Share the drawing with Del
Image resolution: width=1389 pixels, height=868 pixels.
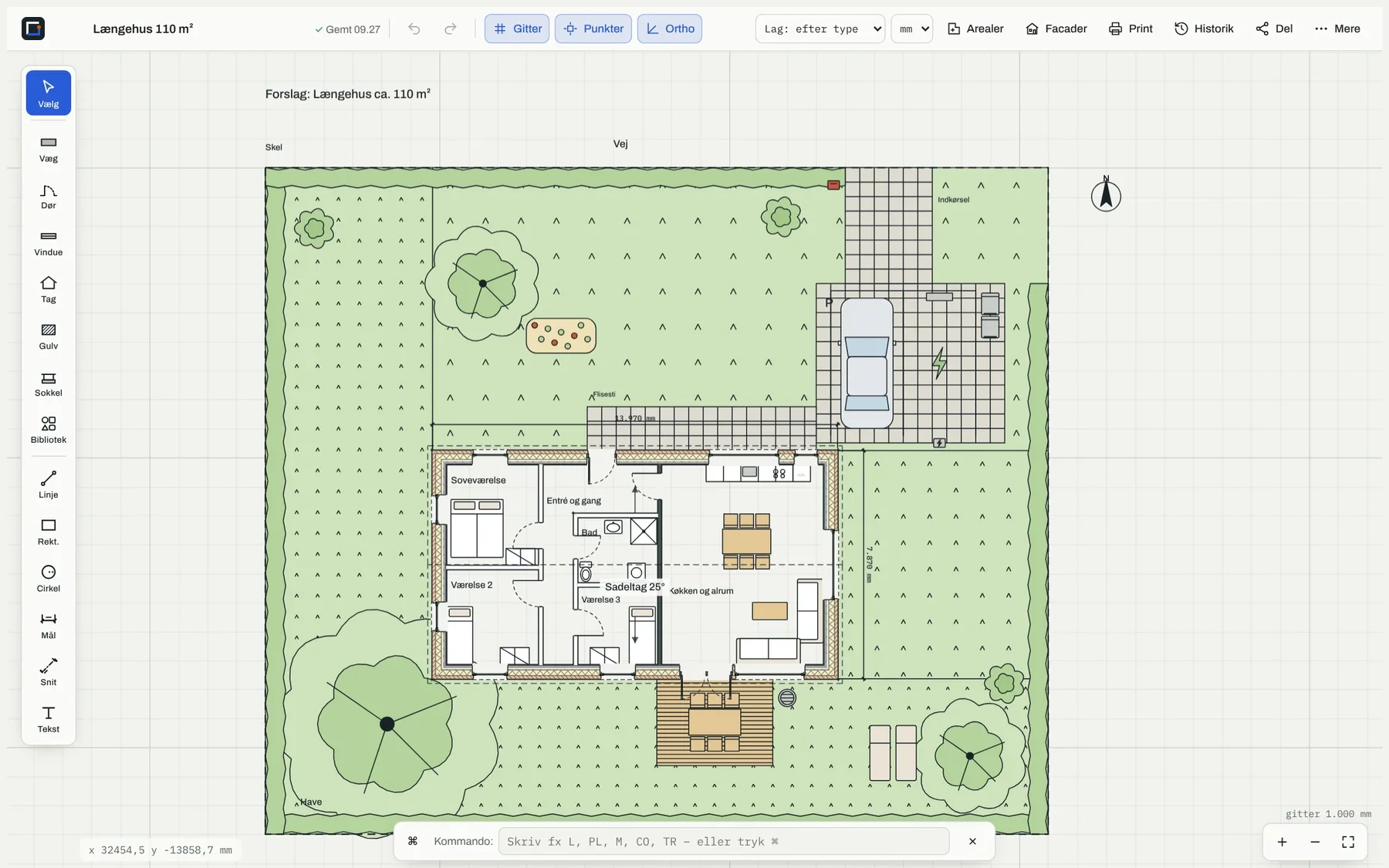(1274, 29)
